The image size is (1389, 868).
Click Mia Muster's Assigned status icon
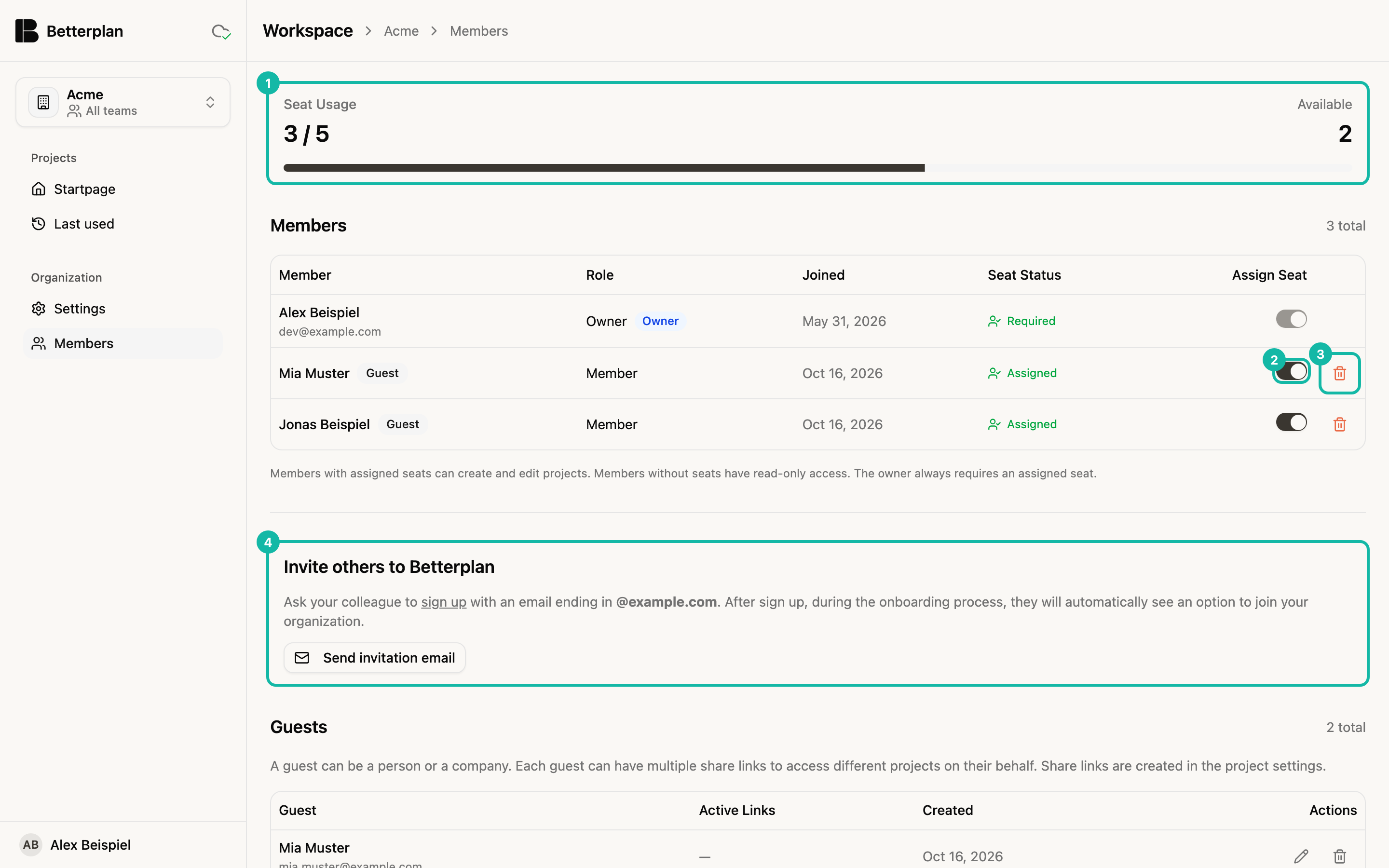tap(994, 373)
